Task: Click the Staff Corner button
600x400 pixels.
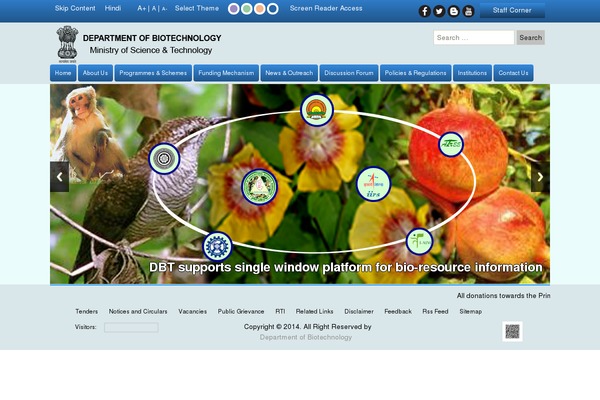Action: coord(512,10)
